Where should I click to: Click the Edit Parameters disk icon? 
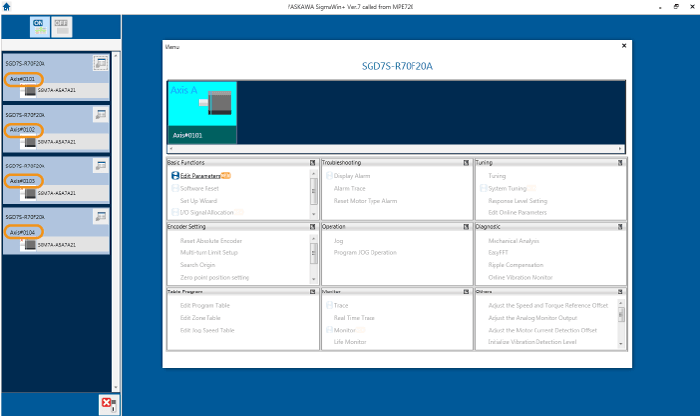tap(174, 176)
